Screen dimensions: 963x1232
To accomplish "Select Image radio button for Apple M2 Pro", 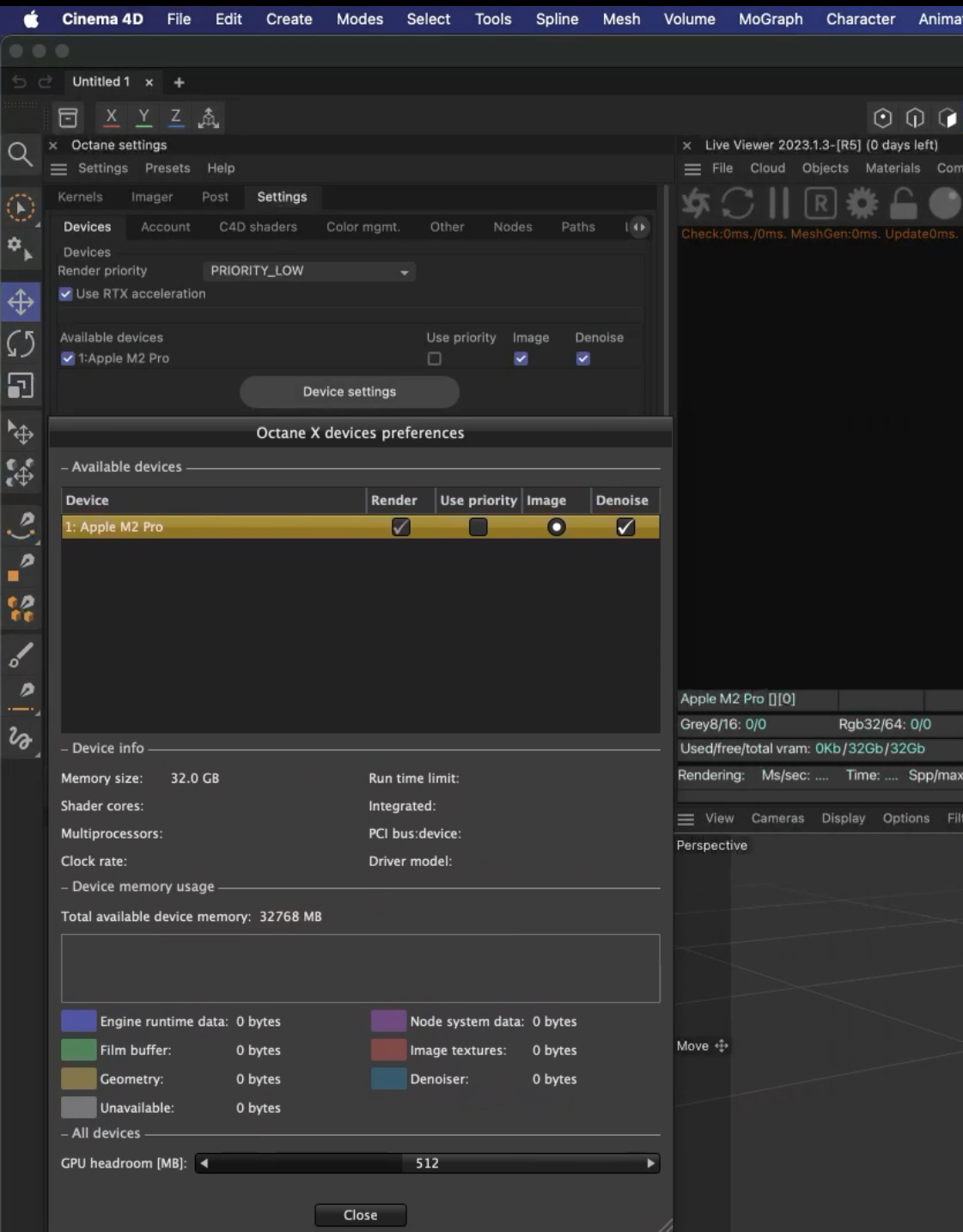I will pos(557,527).
